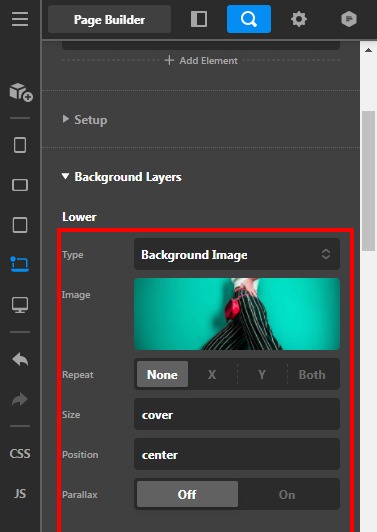Click the hexagon document icon
This screenshot has width=377, height=532.
click(x=348, y=19)
